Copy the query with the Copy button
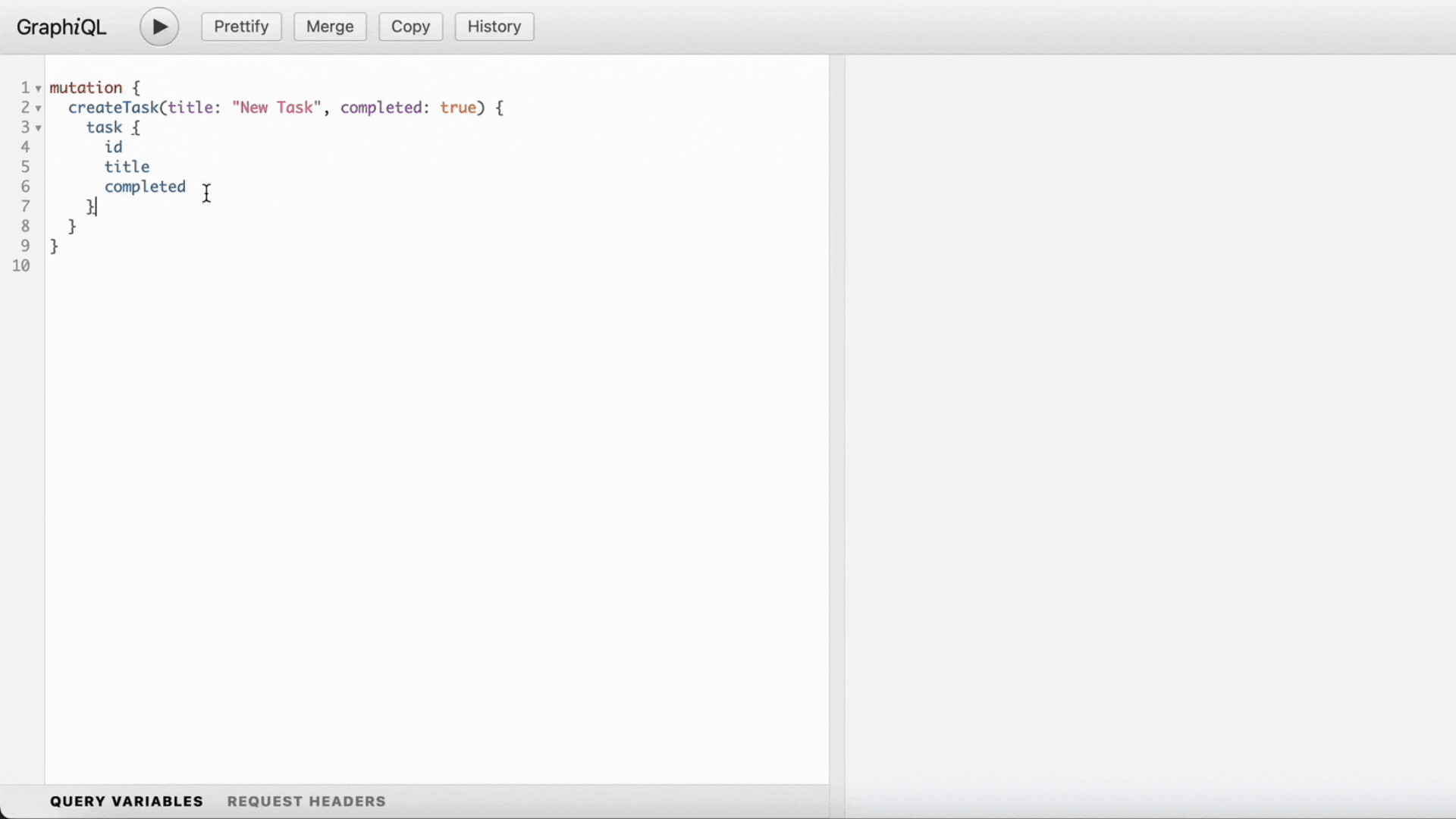 pos(410,27)
